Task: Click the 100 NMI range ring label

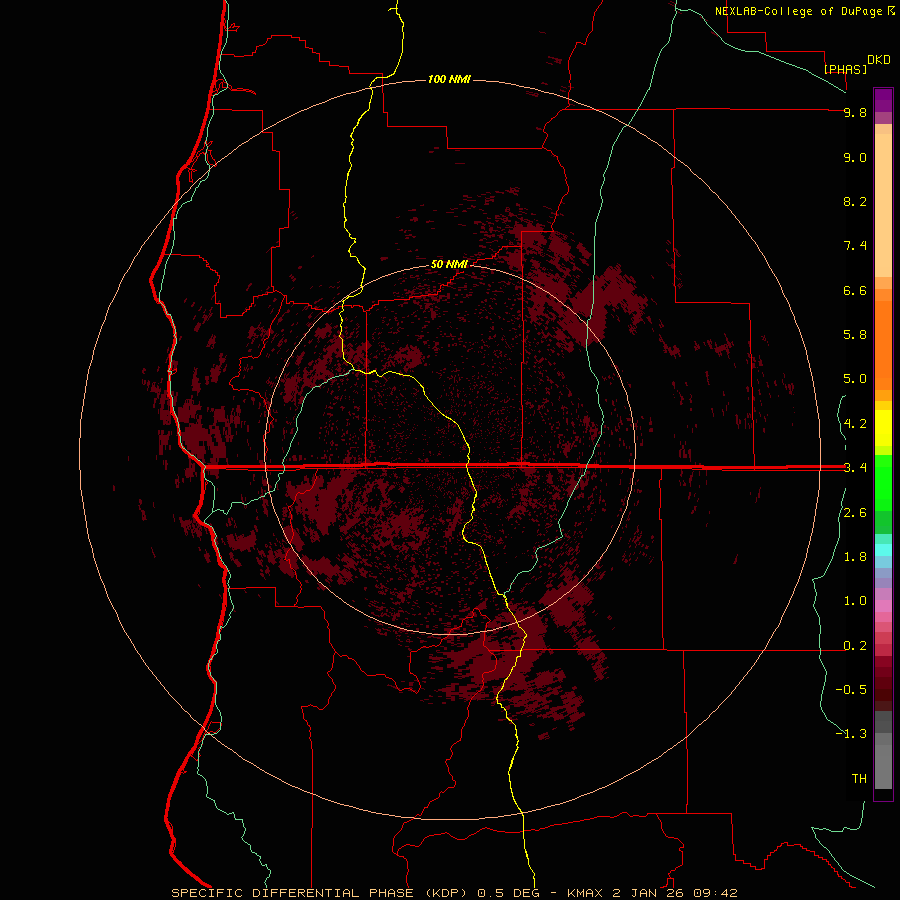Action: (x=449, y=79)
